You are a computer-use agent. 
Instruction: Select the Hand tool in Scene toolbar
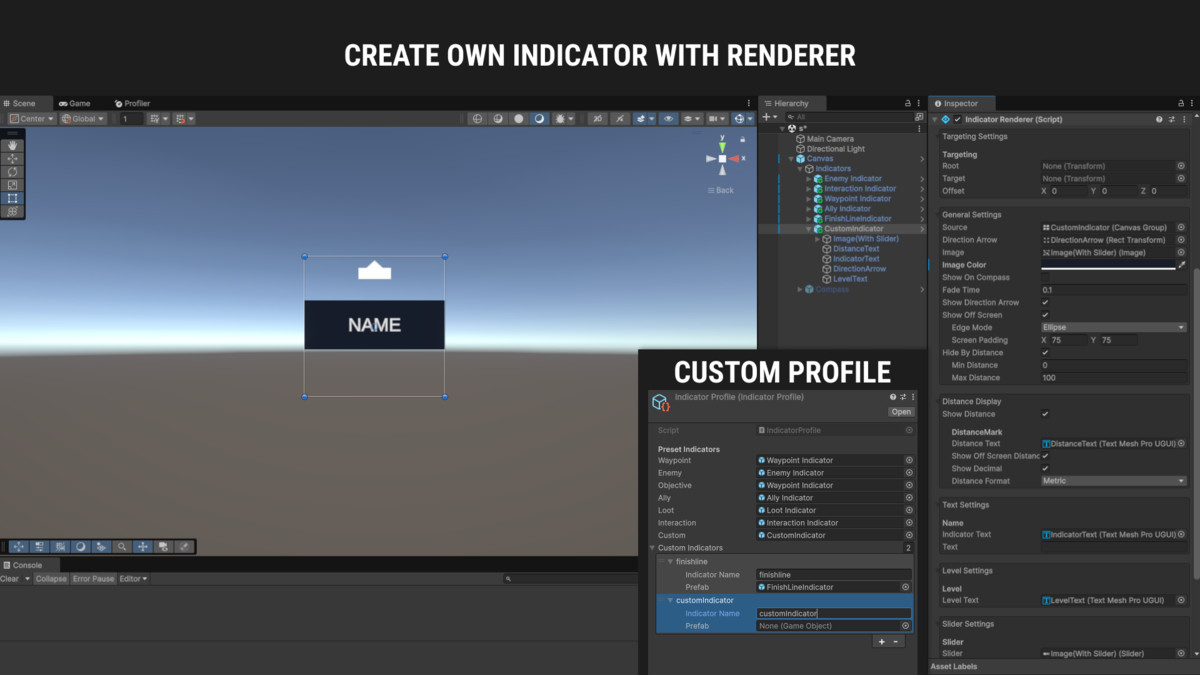pyautogui.click(x=13, y=146)
